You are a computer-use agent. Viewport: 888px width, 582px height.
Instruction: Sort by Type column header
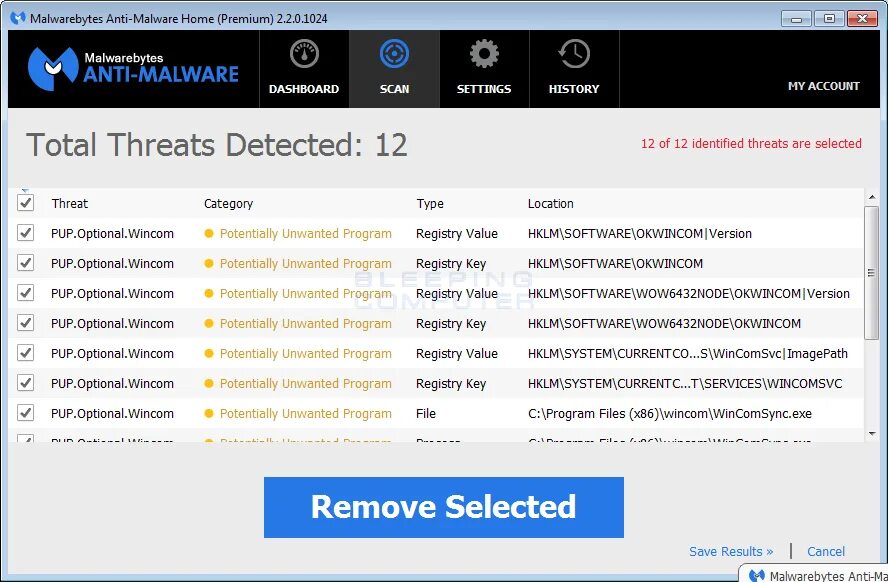tap(430, 203)
